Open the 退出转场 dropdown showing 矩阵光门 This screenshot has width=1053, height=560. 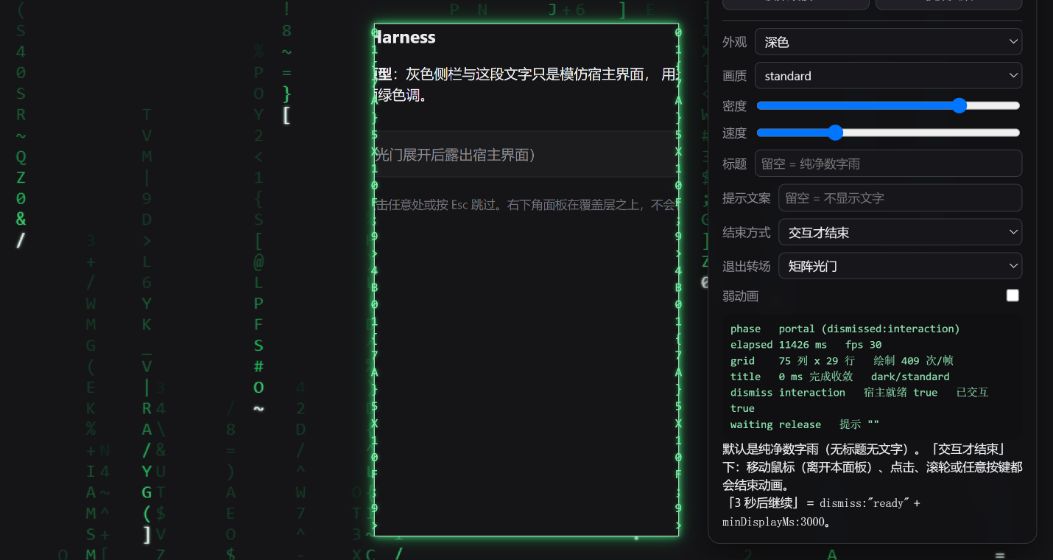[x=900, y=266]
